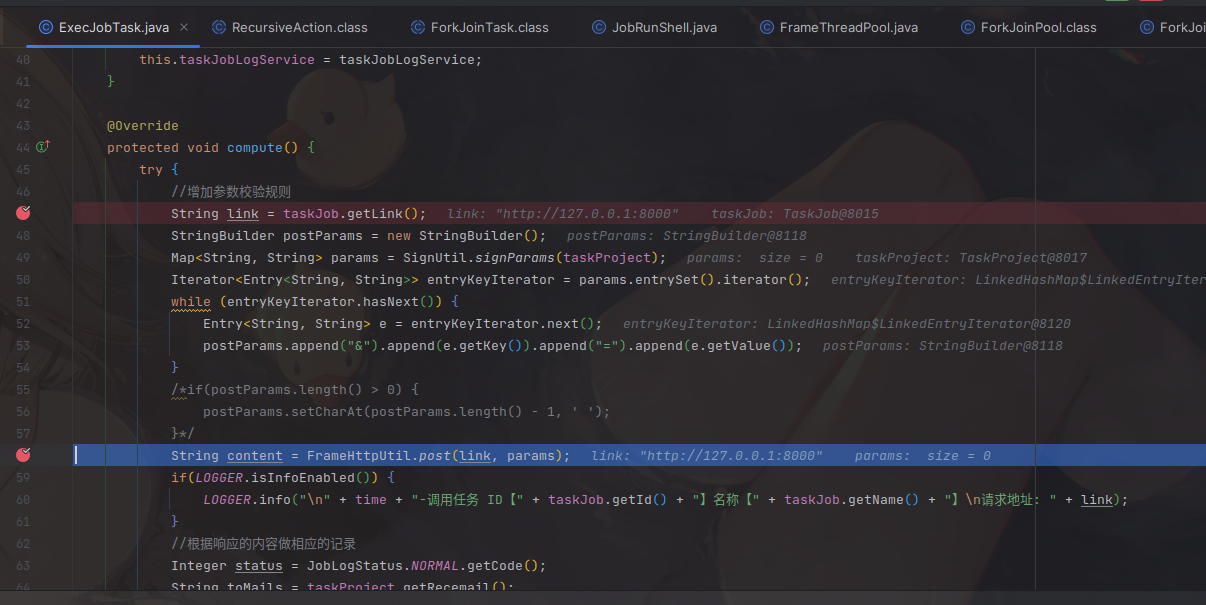Click the status variable on line 63

tap(259, 565)
